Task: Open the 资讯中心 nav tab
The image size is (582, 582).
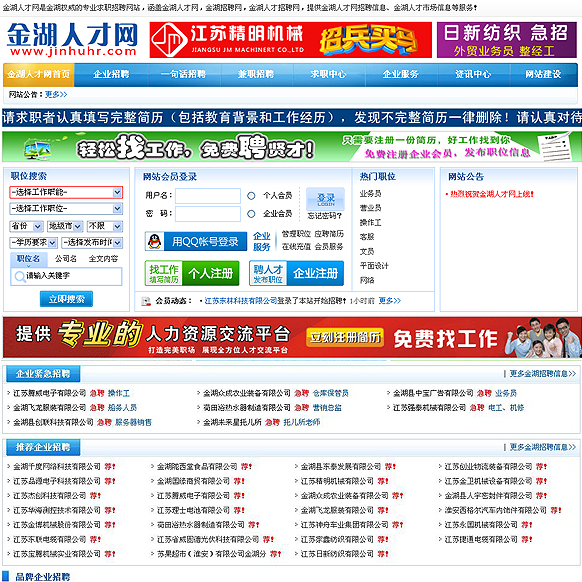Action: point(473,74)
